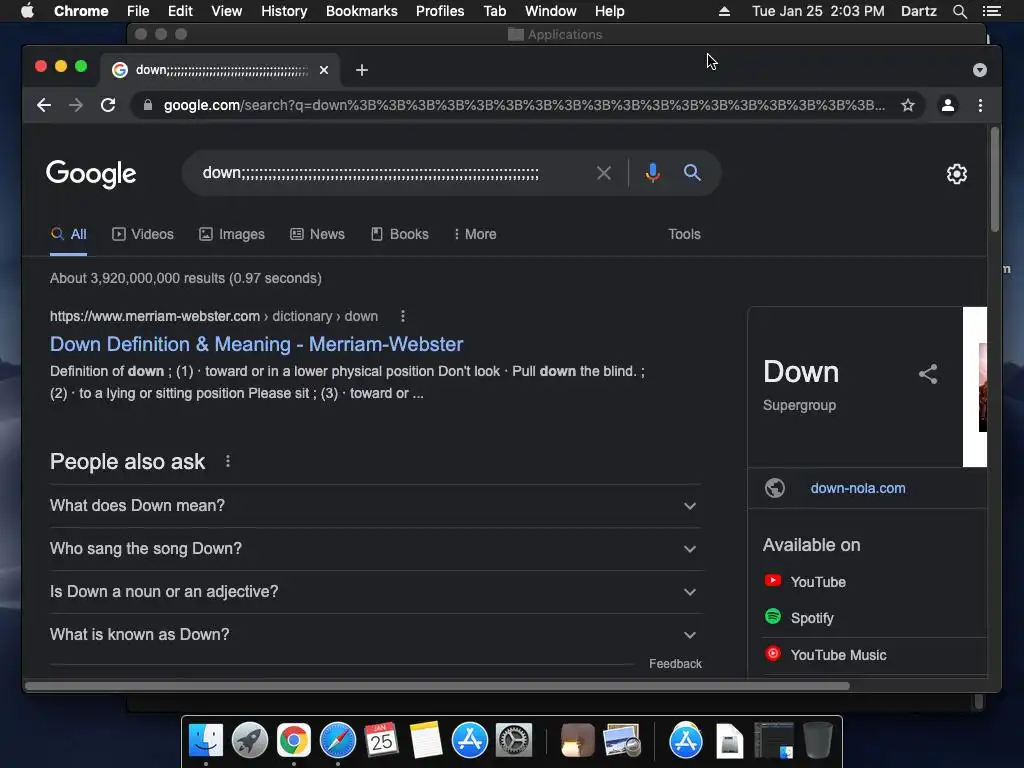Click the forward navigation arrow
Screen dimensions: 1024x768
point(76,105)
